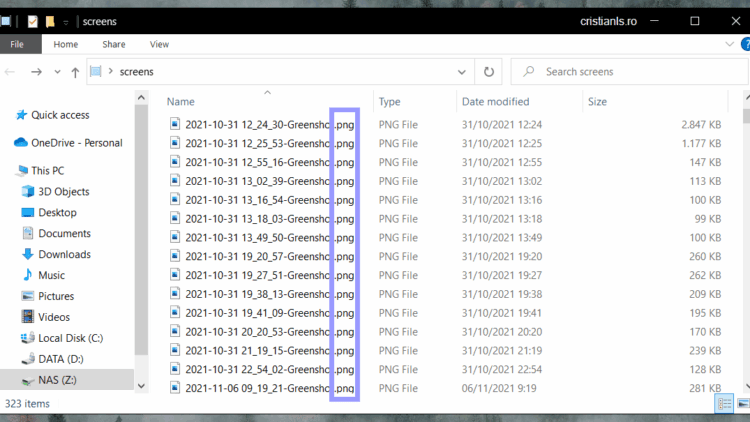Go back with the Back arrow
The height and width of the screenshot is (422, 750).
(x=10, y=72)
